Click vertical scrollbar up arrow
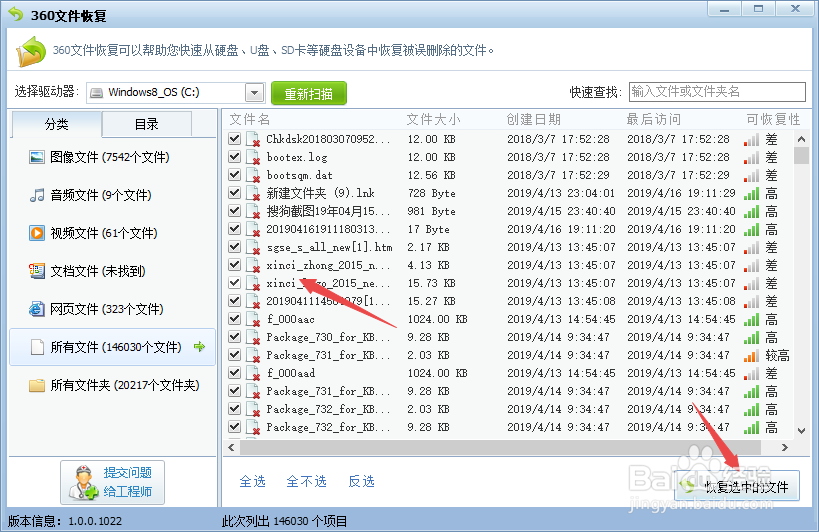Image resolution: width=819 pixels, height=532 pixels. click(802, 139)
